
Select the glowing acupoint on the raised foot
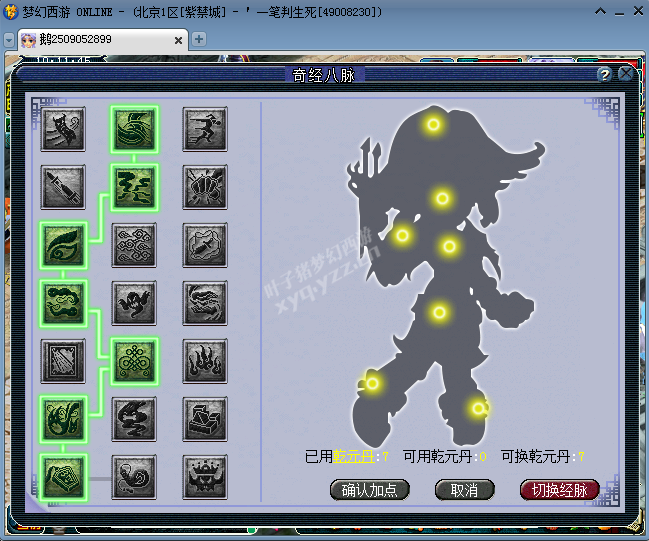[372, 384]
